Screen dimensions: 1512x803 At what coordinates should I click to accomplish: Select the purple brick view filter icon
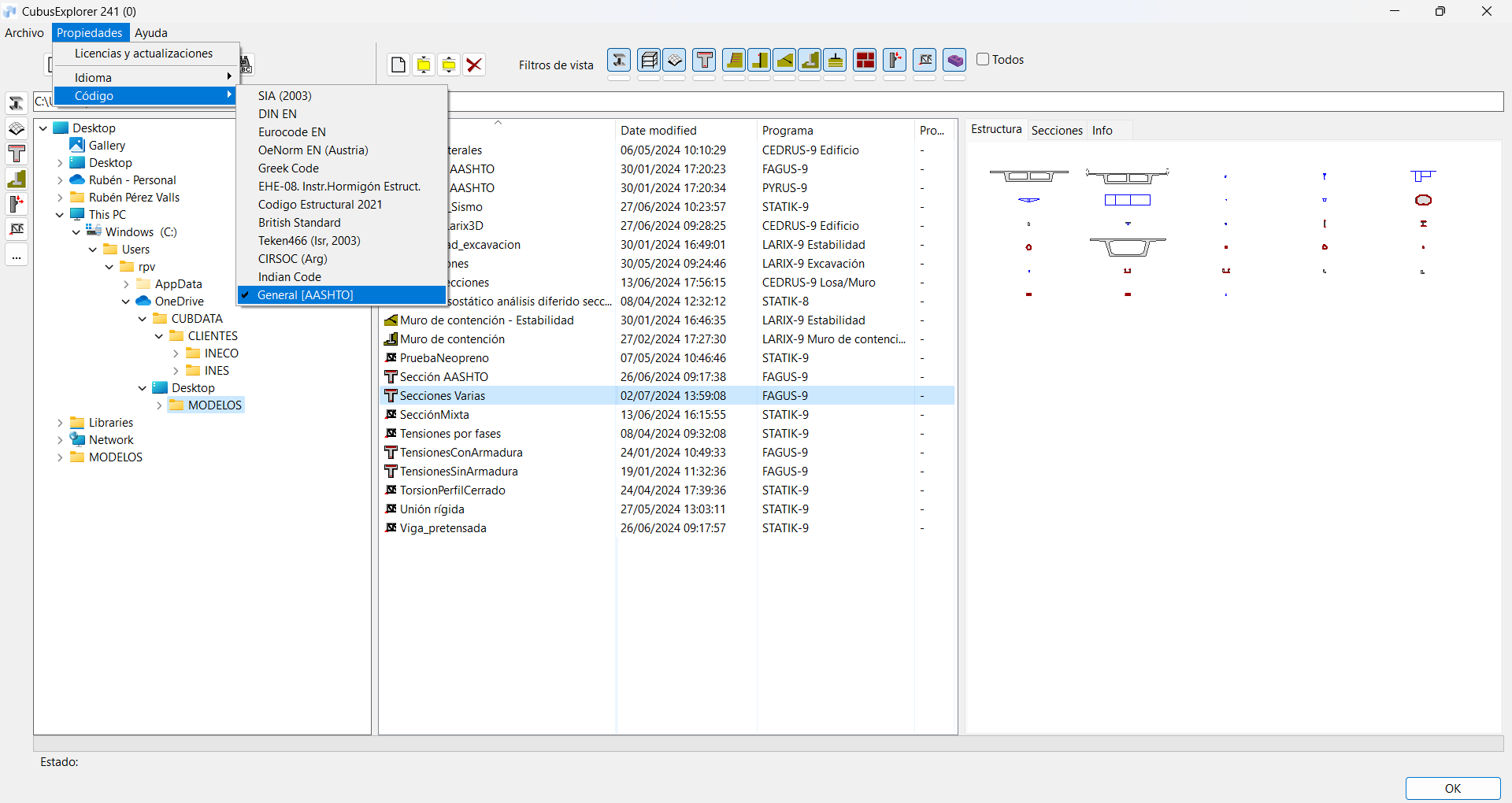point(954,60)
